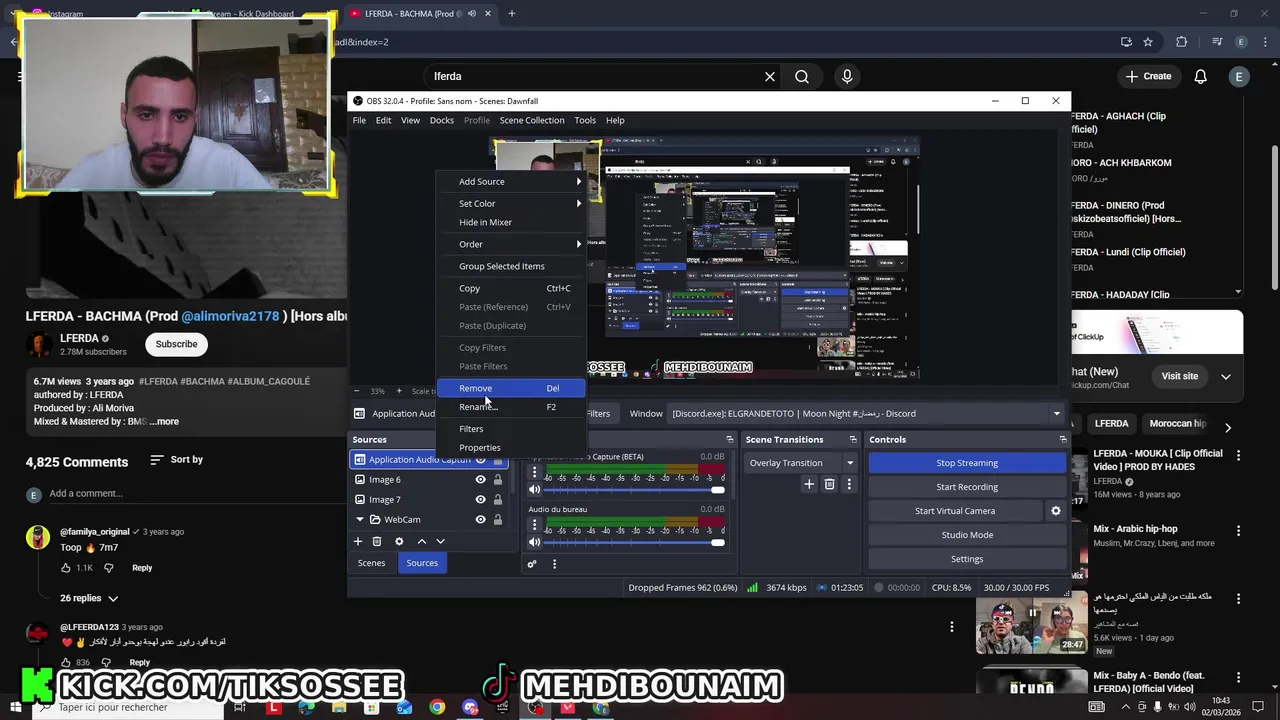Click YouTube search magnifier button
Image resolution: width=1280 pixels, height=720 pixels.
pos(802,76)
